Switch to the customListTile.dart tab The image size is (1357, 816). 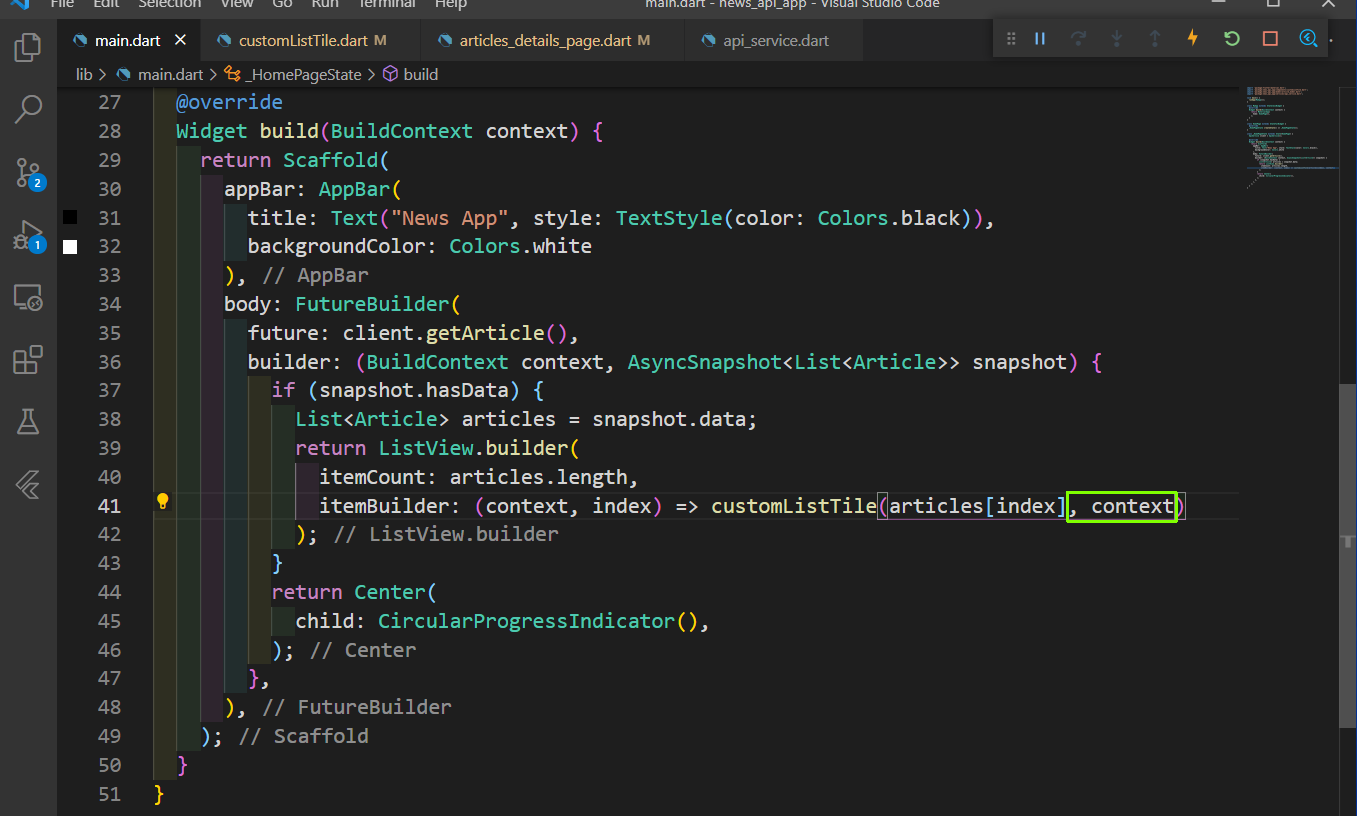(312, 41)
